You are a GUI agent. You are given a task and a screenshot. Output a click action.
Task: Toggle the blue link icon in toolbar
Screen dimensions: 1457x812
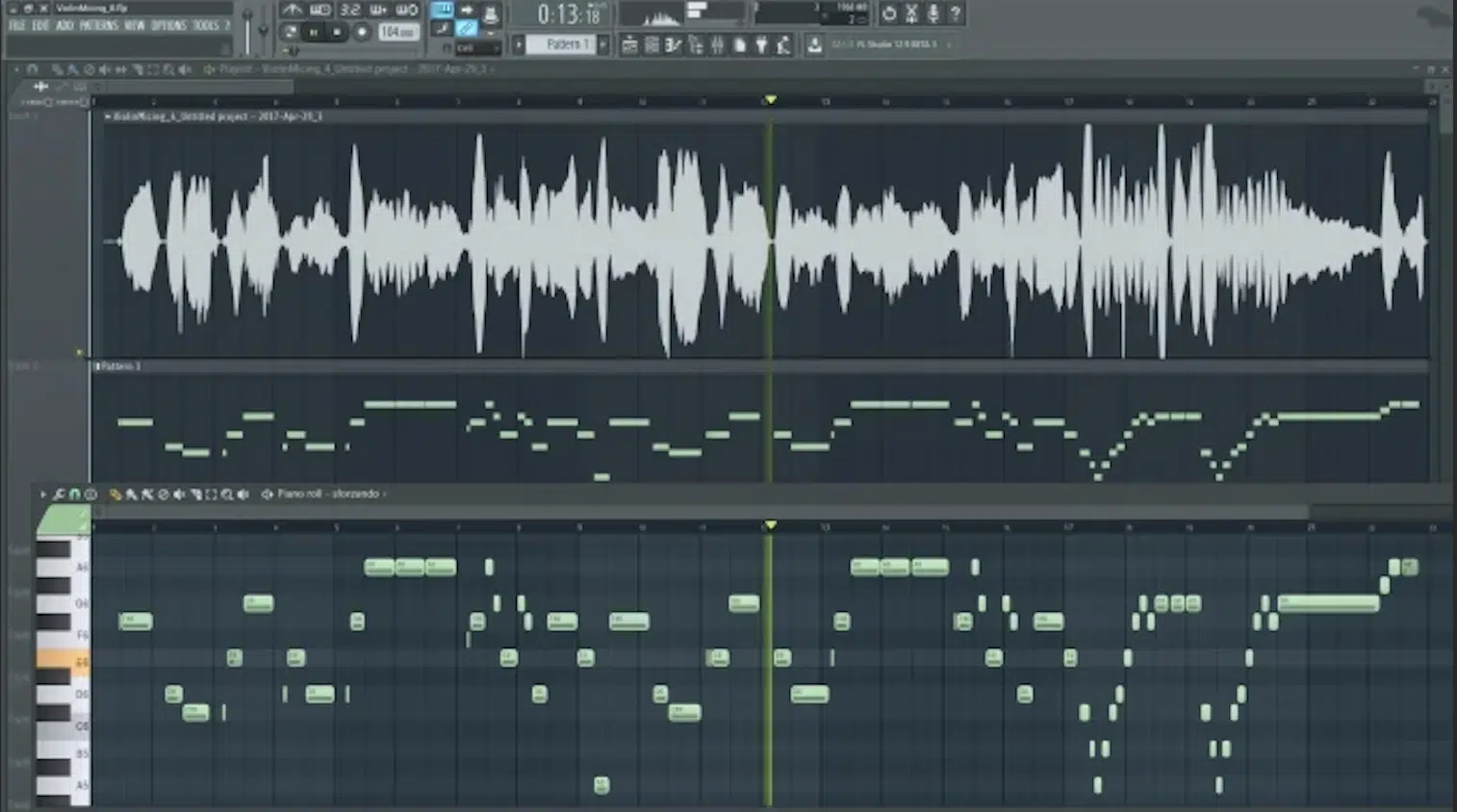click(x=467, y=29)
